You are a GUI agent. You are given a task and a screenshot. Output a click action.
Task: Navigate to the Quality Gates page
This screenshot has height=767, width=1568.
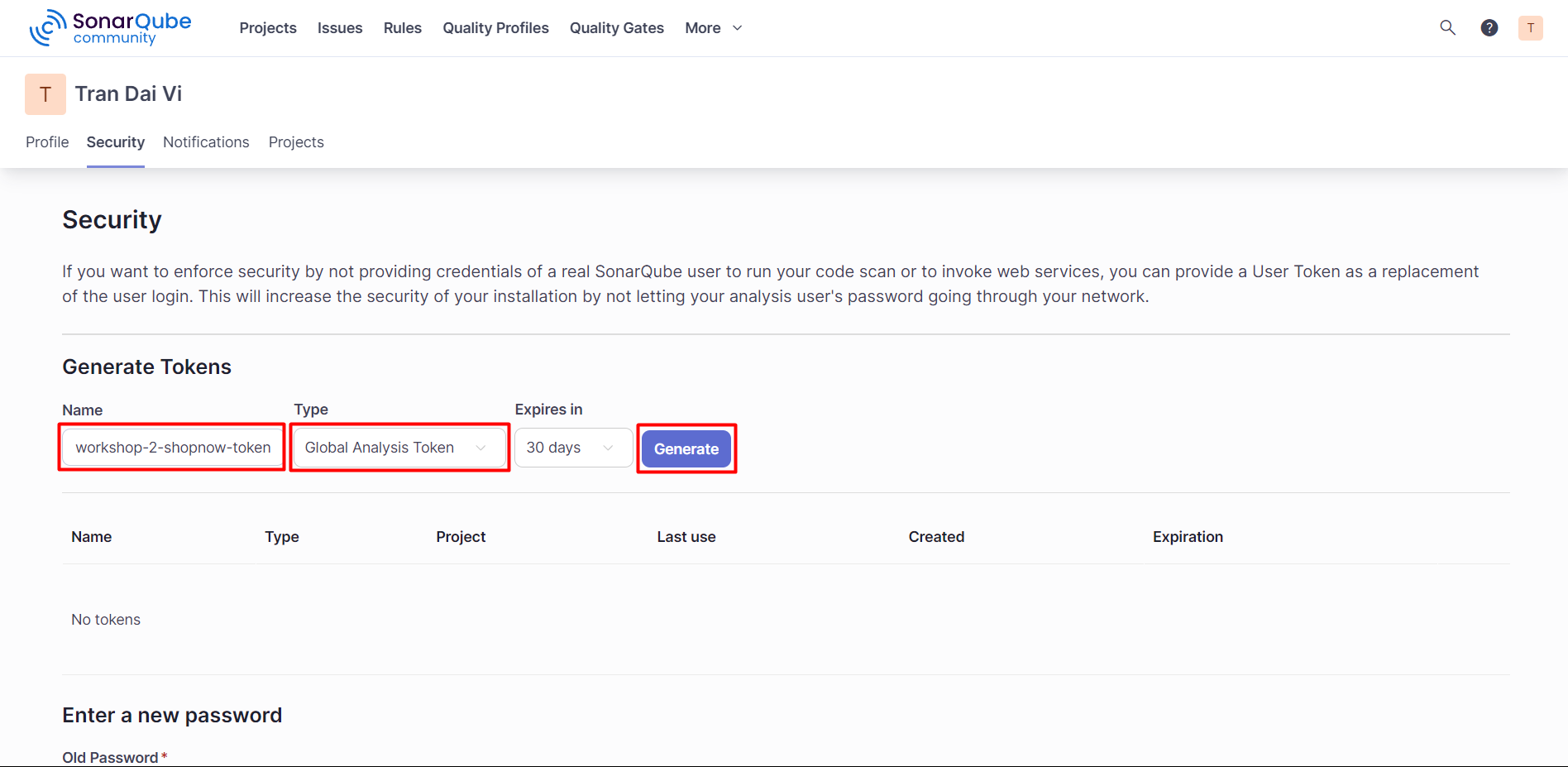coord(616,27)
